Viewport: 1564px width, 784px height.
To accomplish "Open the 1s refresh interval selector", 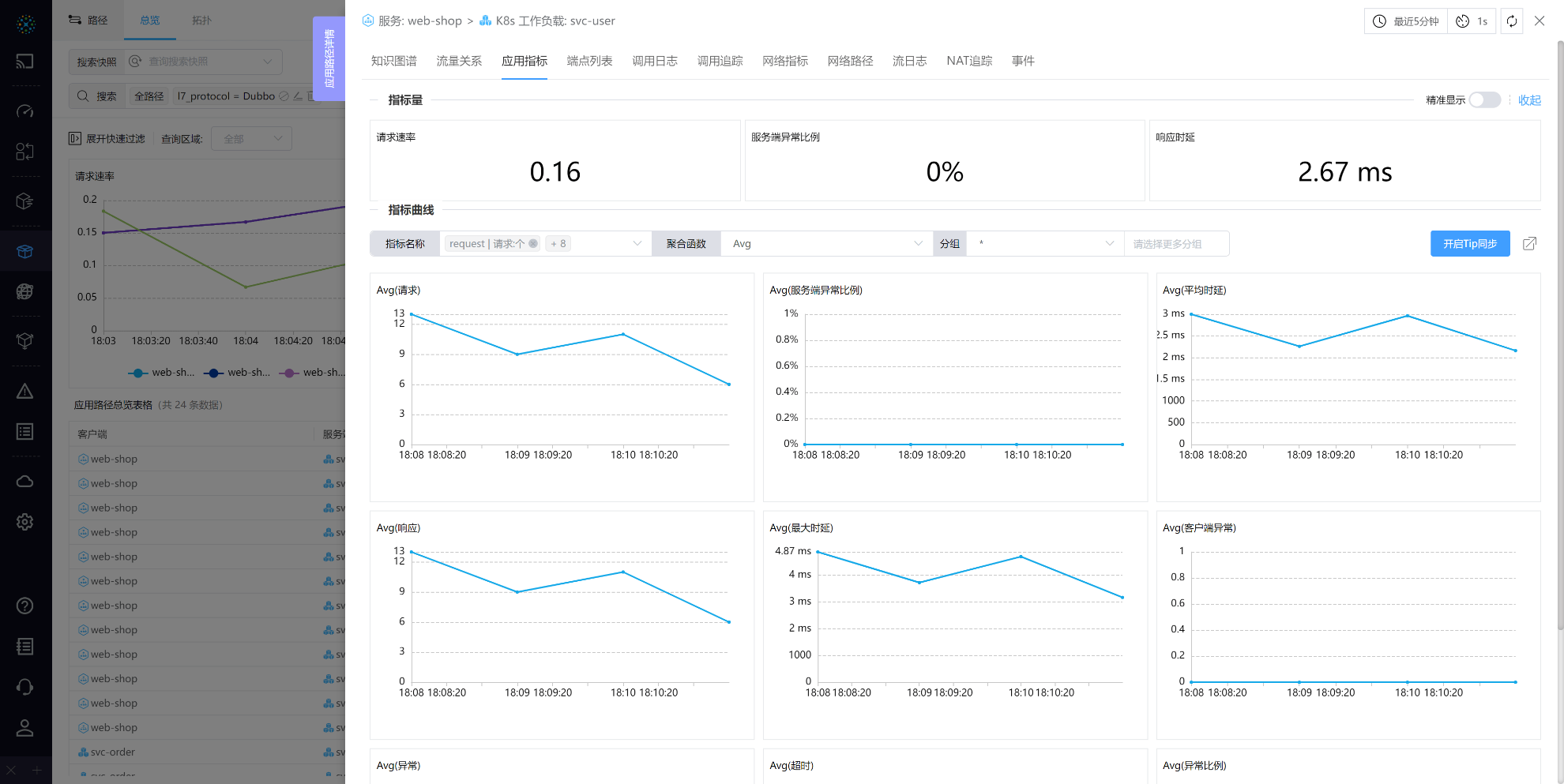I will (1473, 21).
